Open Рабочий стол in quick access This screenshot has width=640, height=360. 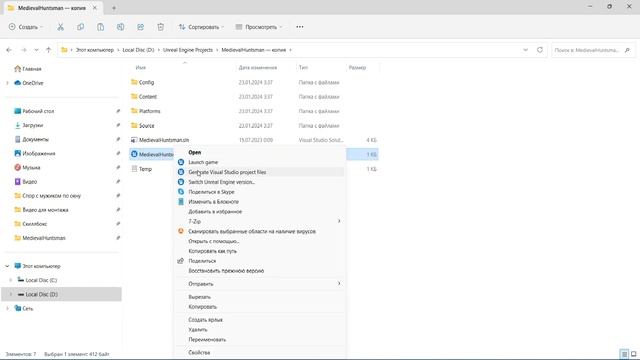coord(38,111)
